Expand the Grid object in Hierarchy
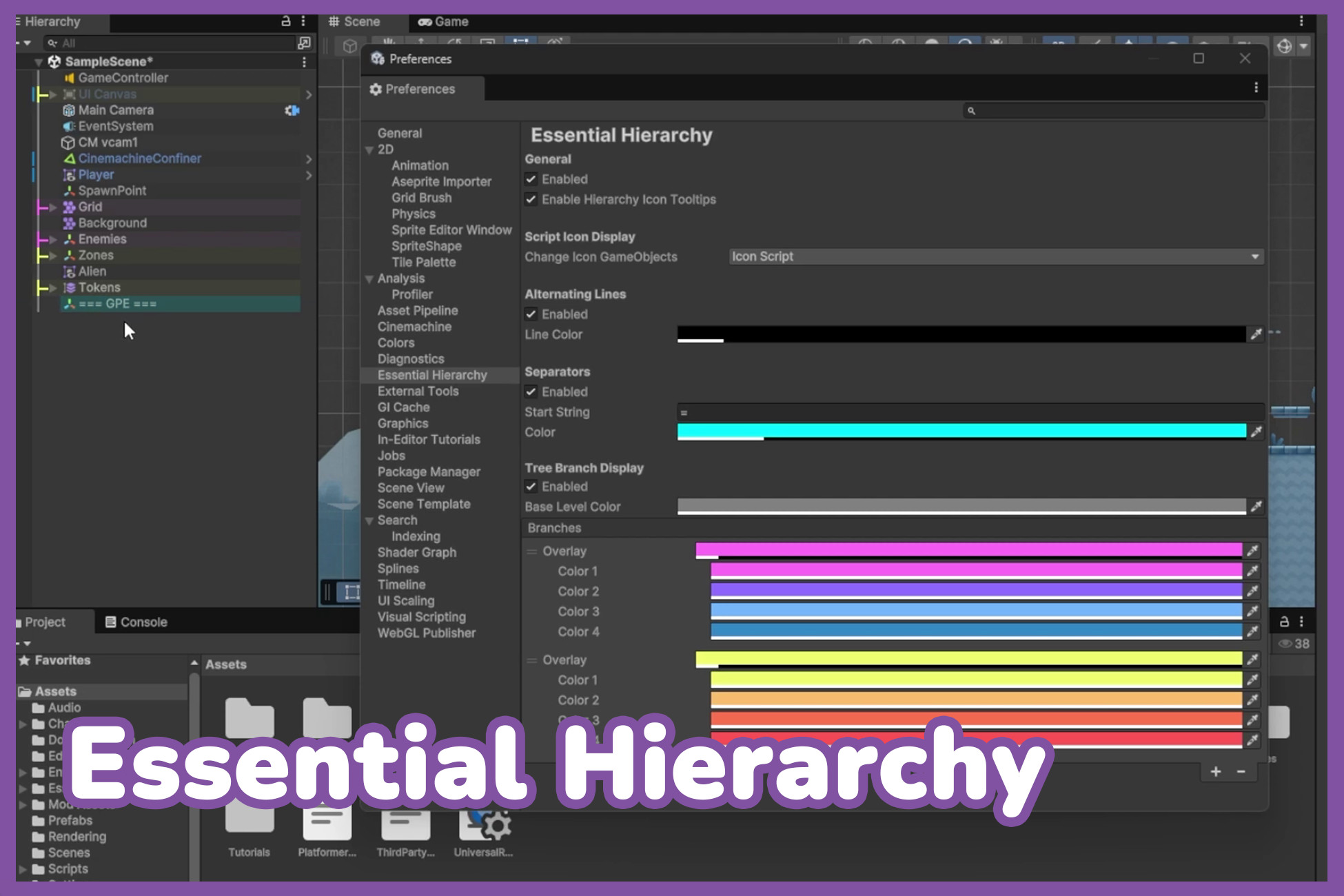1344x896 pixels. tap(53, 207)
